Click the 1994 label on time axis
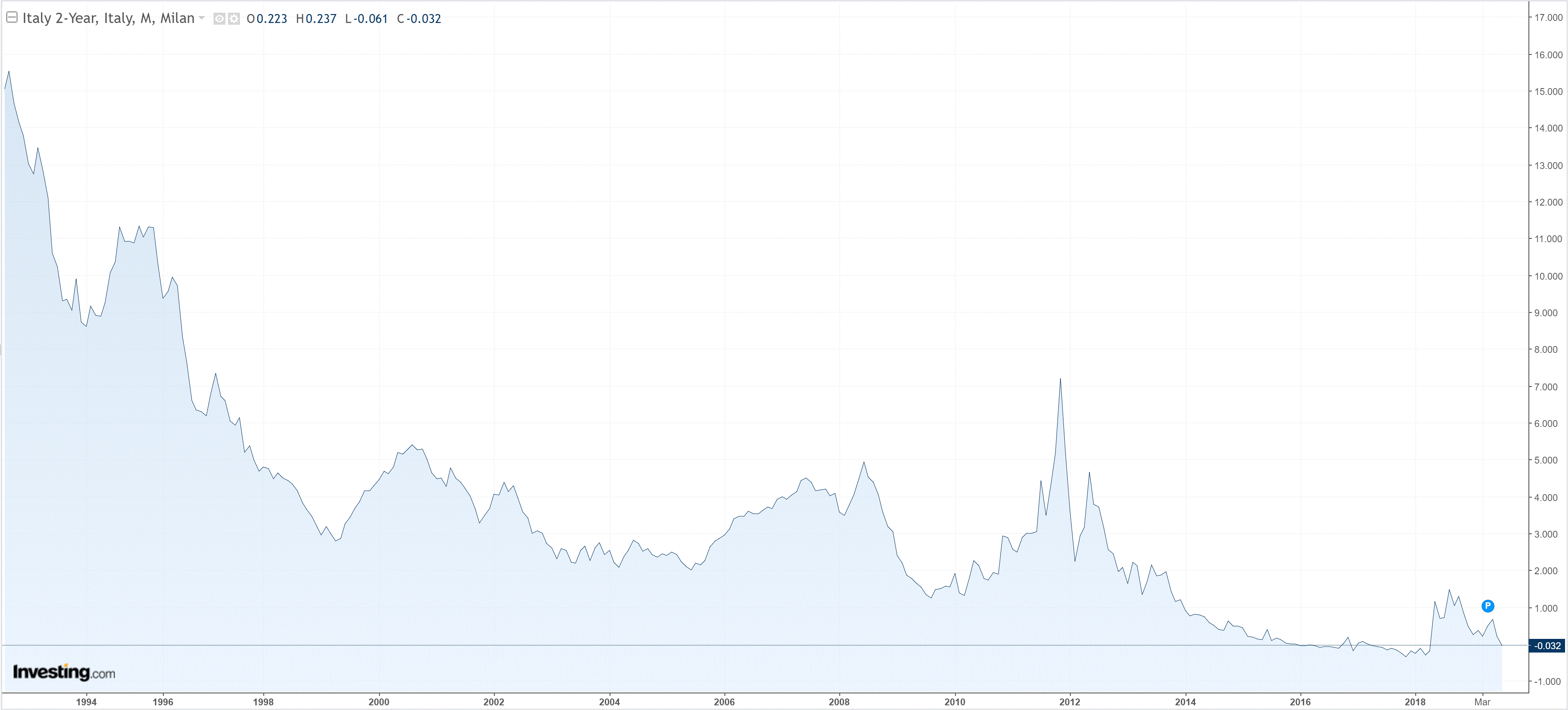Viewport: 1568px width, 710px height. [86, 702]
